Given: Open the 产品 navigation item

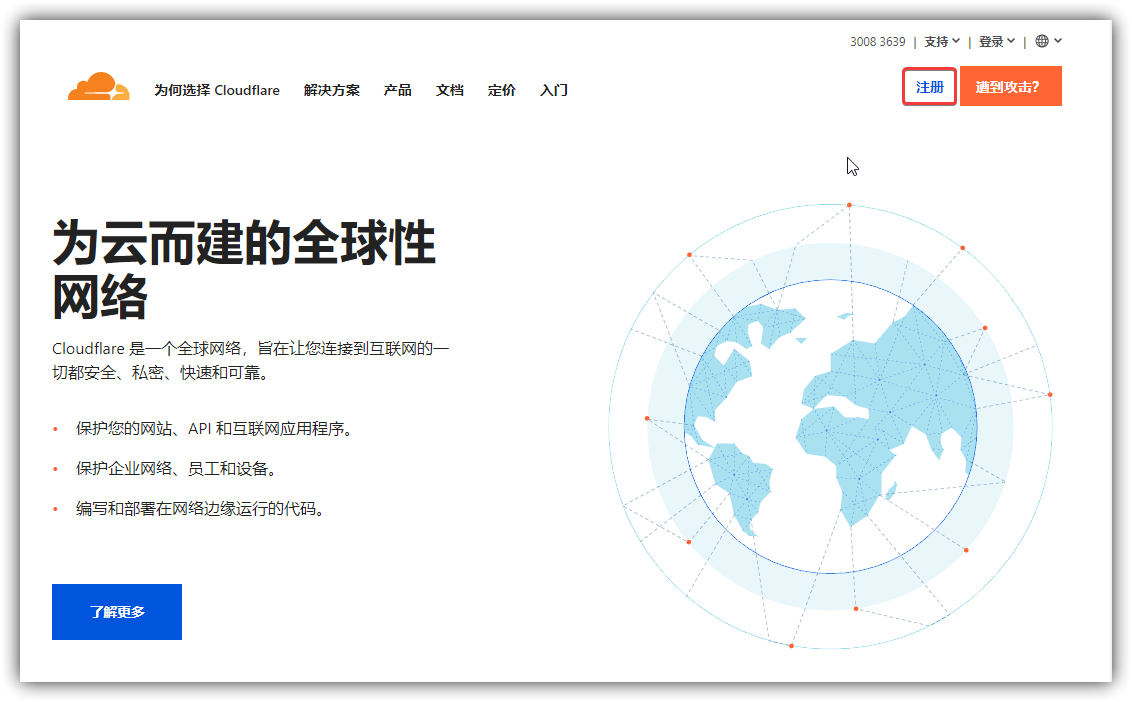Looking at the screenshot, I should point(398,90).
